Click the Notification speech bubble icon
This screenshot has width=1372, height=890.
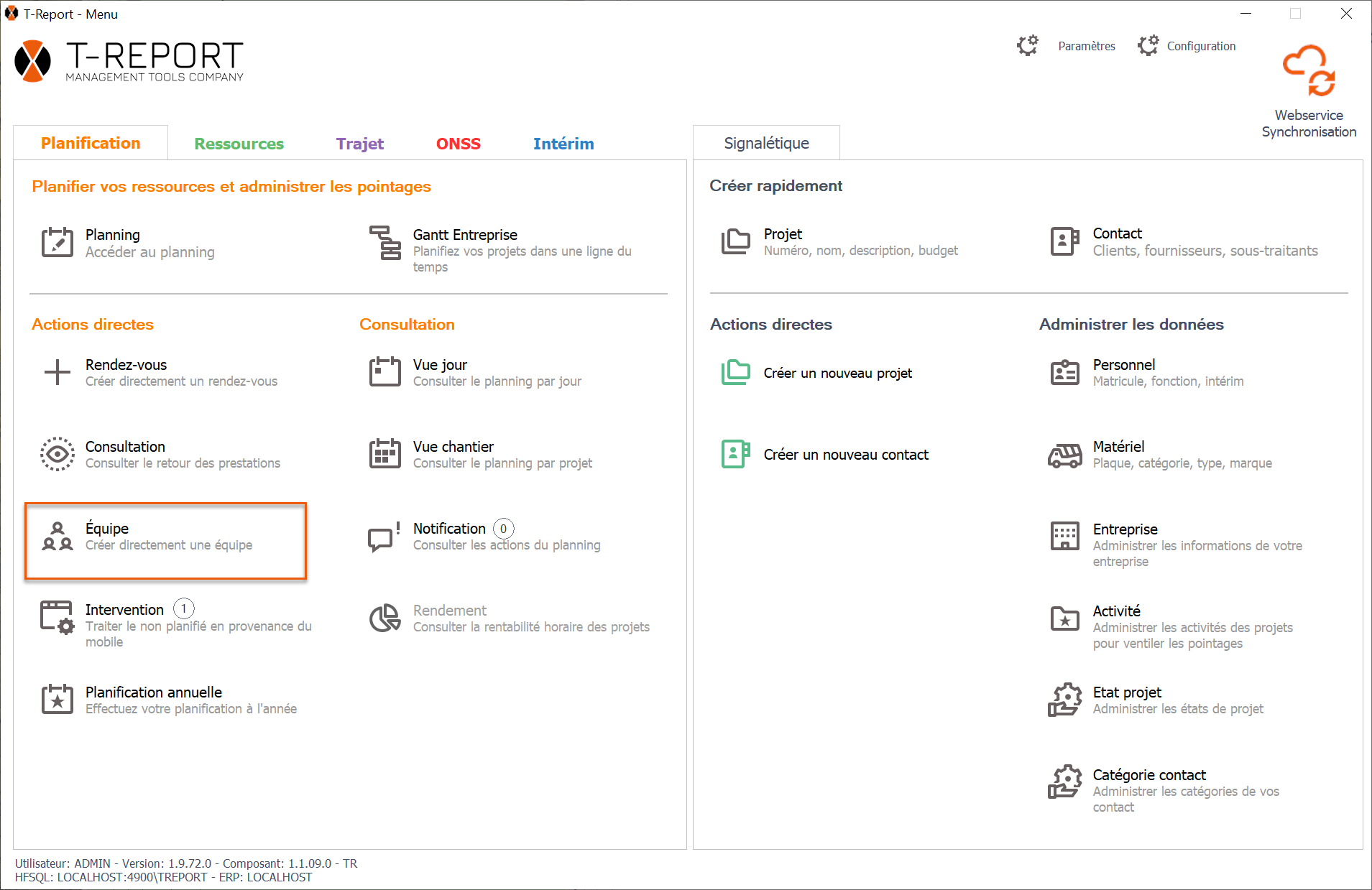tap(384, 537)
